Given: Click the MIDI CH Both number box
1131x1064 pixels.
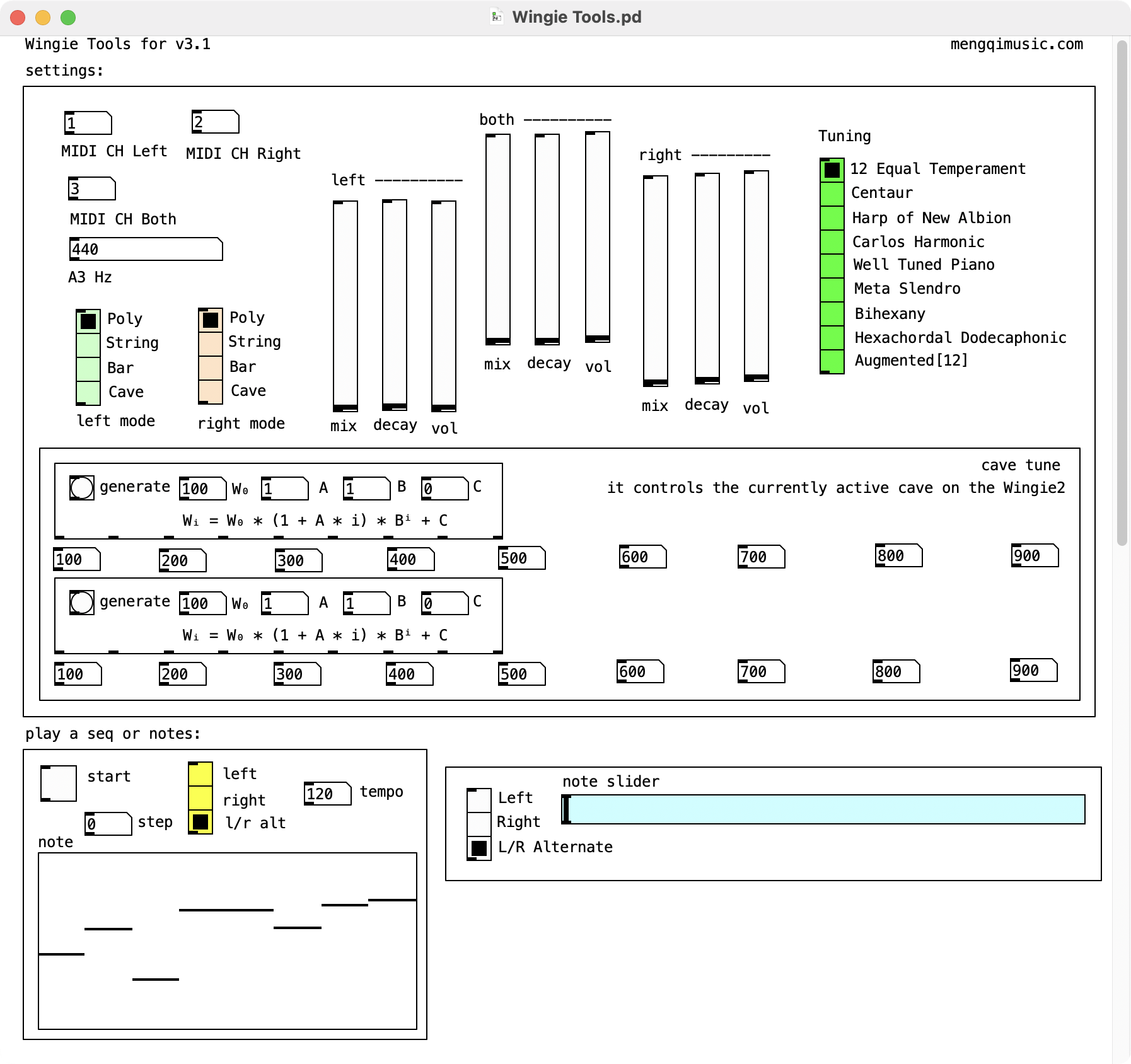Looking at the screenshot, I should pyautogui.click(x=92, y=188).
